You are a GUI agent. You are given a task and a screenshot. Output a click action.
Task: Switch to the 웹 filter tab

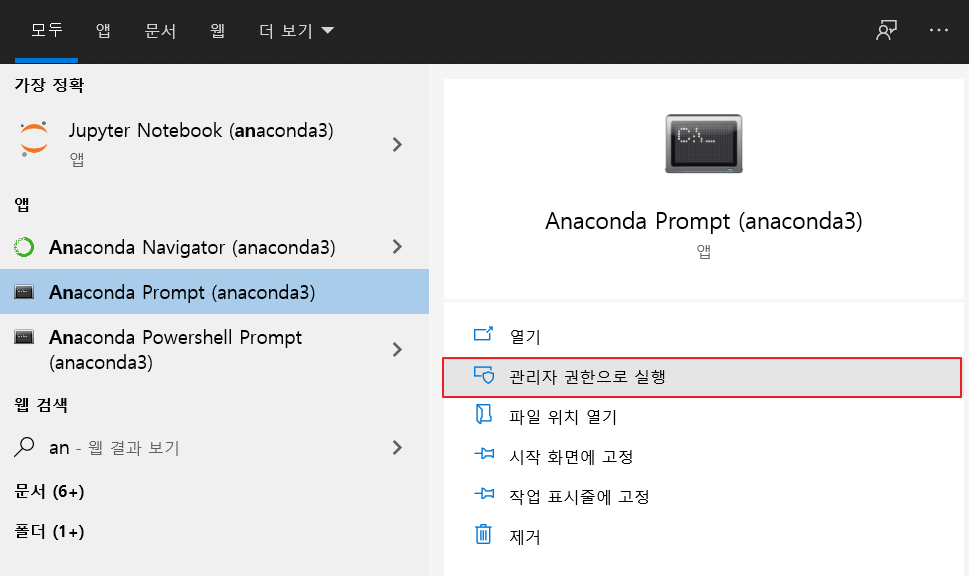point(217,30)
